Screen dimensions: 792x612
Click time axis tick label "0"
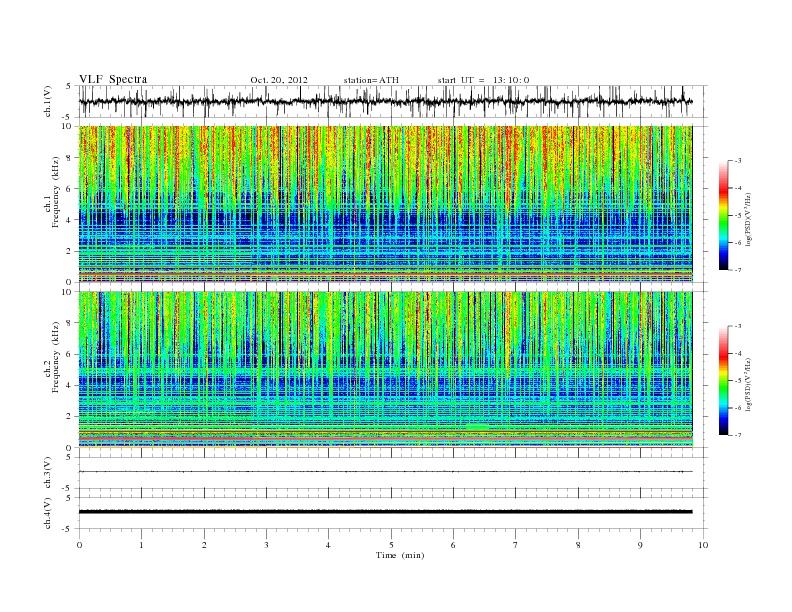tap(79, 545)
